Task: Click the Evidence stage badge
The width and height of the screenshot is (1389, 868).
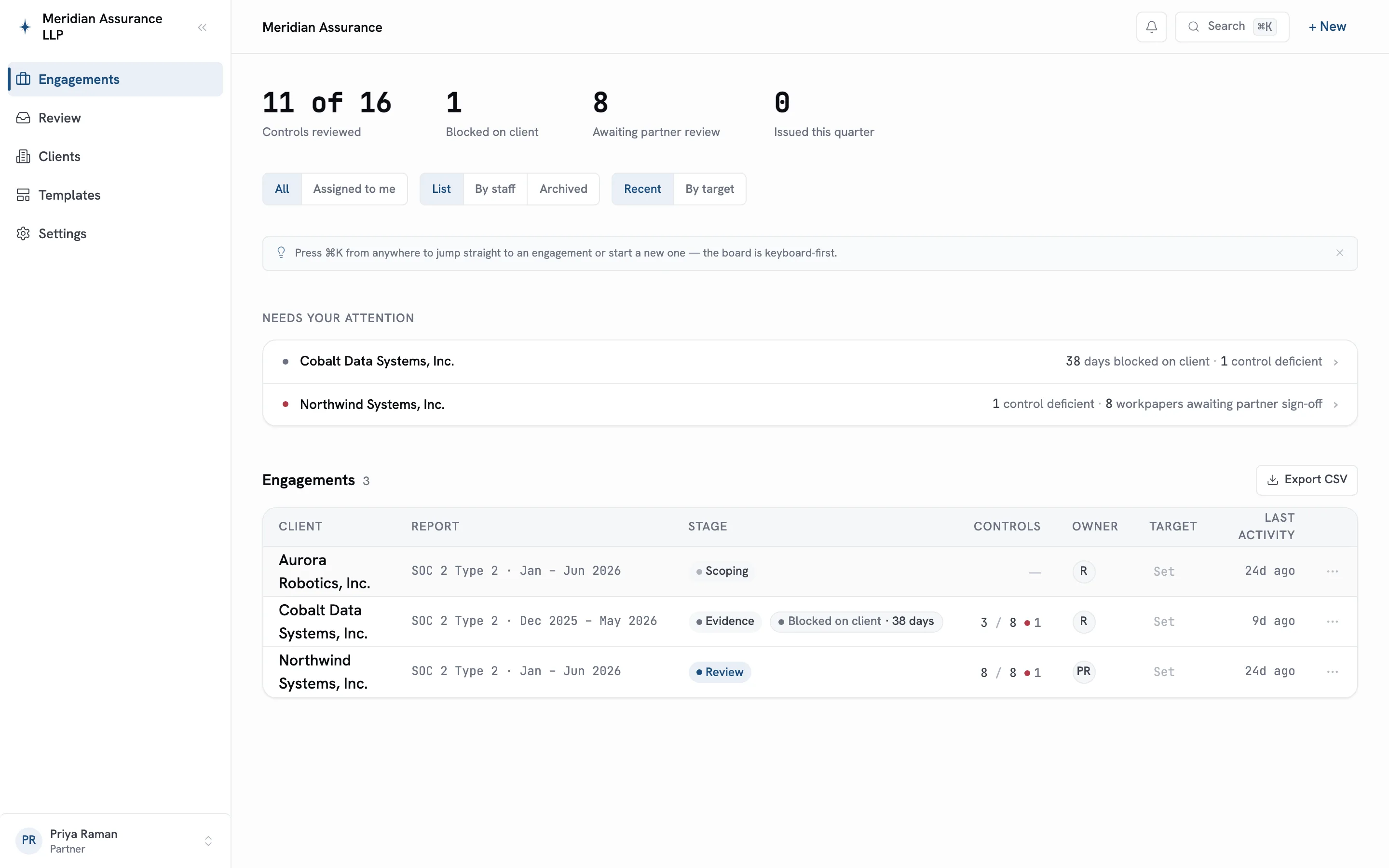Action: click(x=725, y=621)
